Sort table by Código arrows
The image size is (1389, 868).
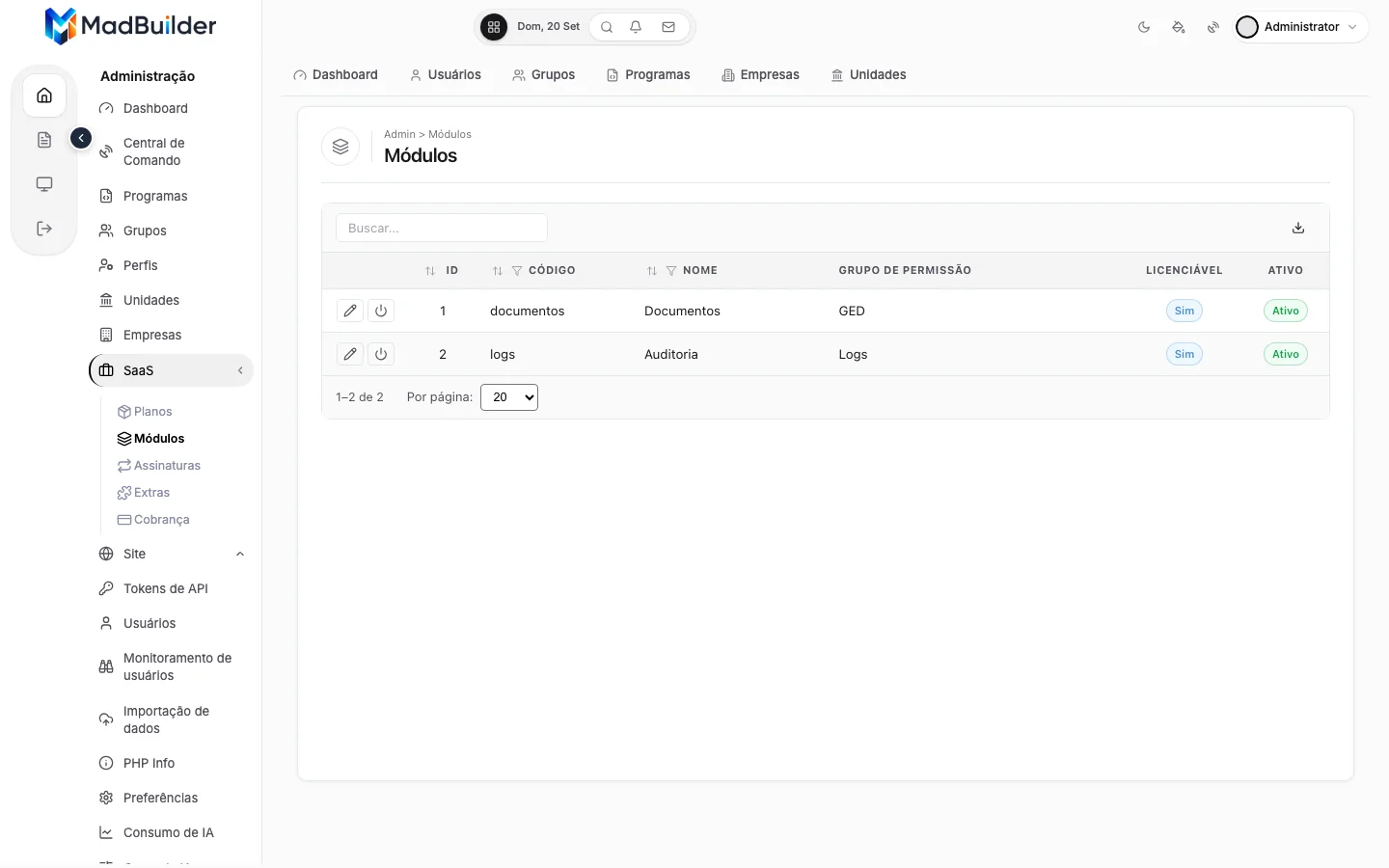coord(498,271)
